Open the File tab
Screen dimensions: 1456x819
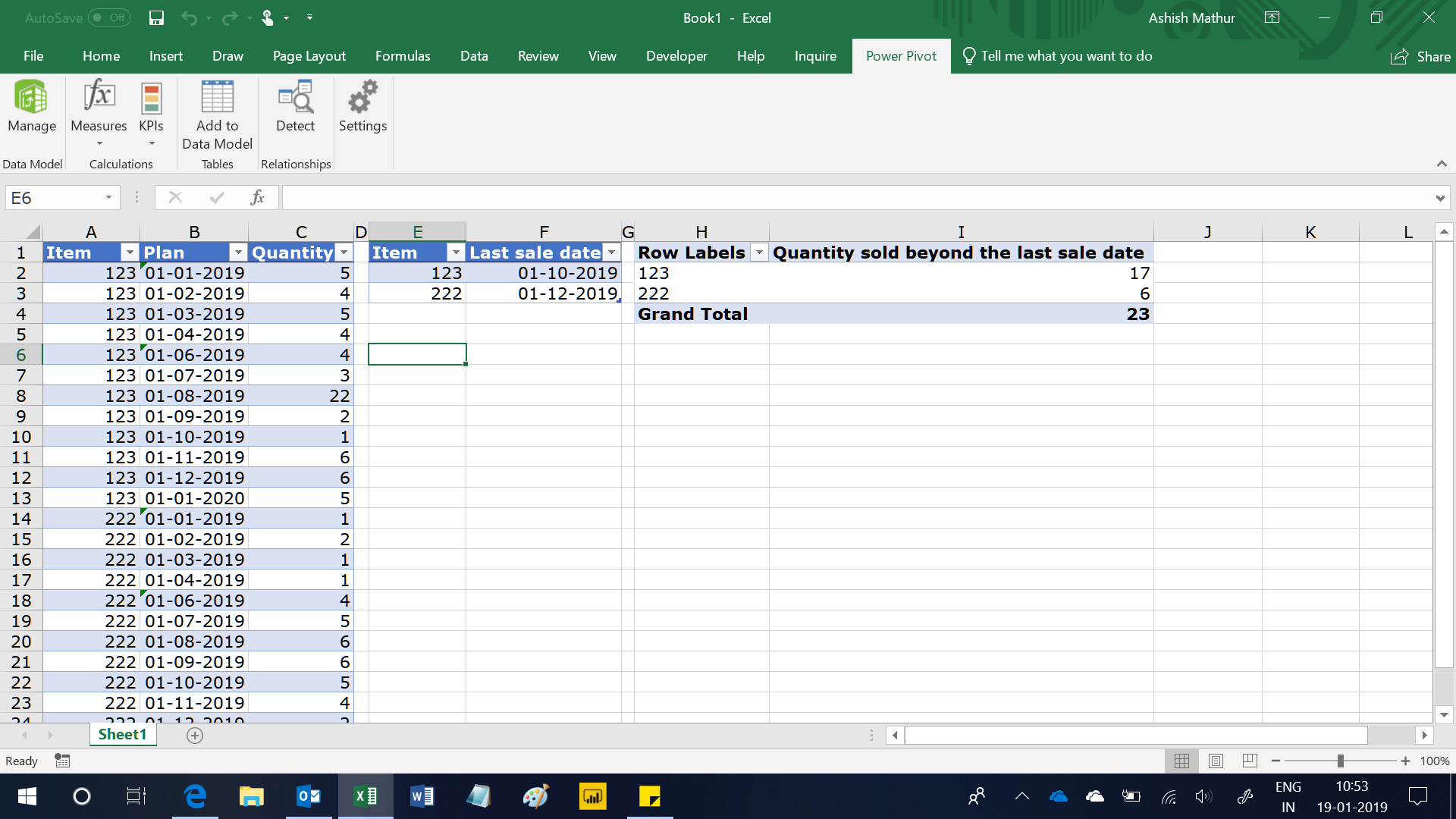[33, 56]
